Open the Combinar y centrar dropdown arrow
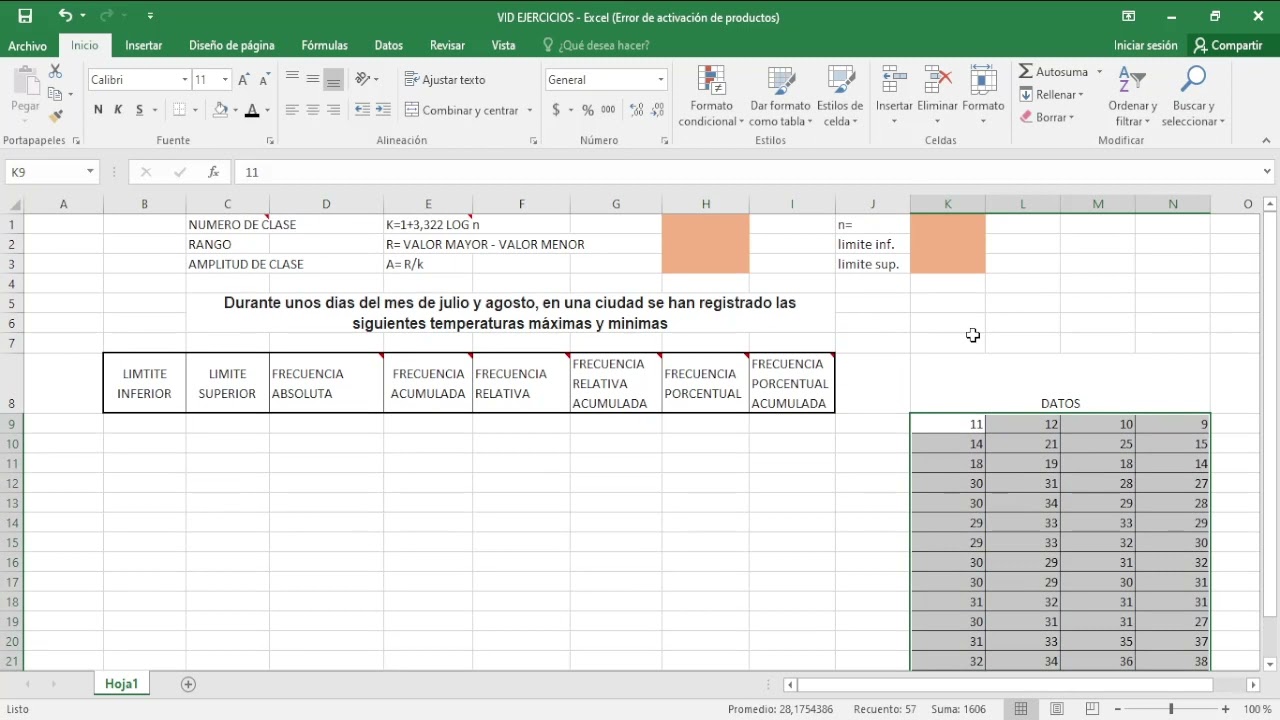Screen dimensions: 1280x720 coord(530,110)
